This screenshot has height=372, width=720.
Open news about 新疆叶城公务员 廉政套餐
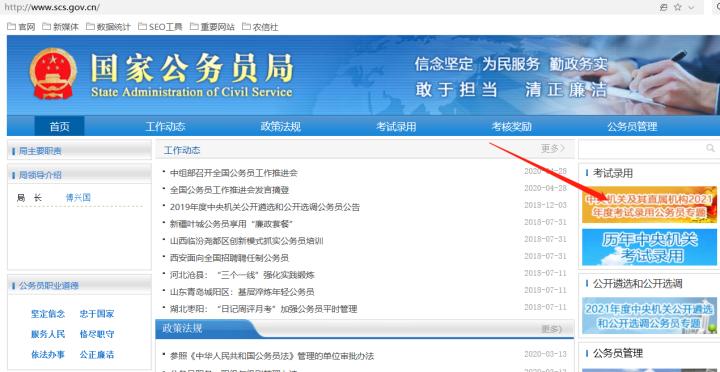click(231, 224)
